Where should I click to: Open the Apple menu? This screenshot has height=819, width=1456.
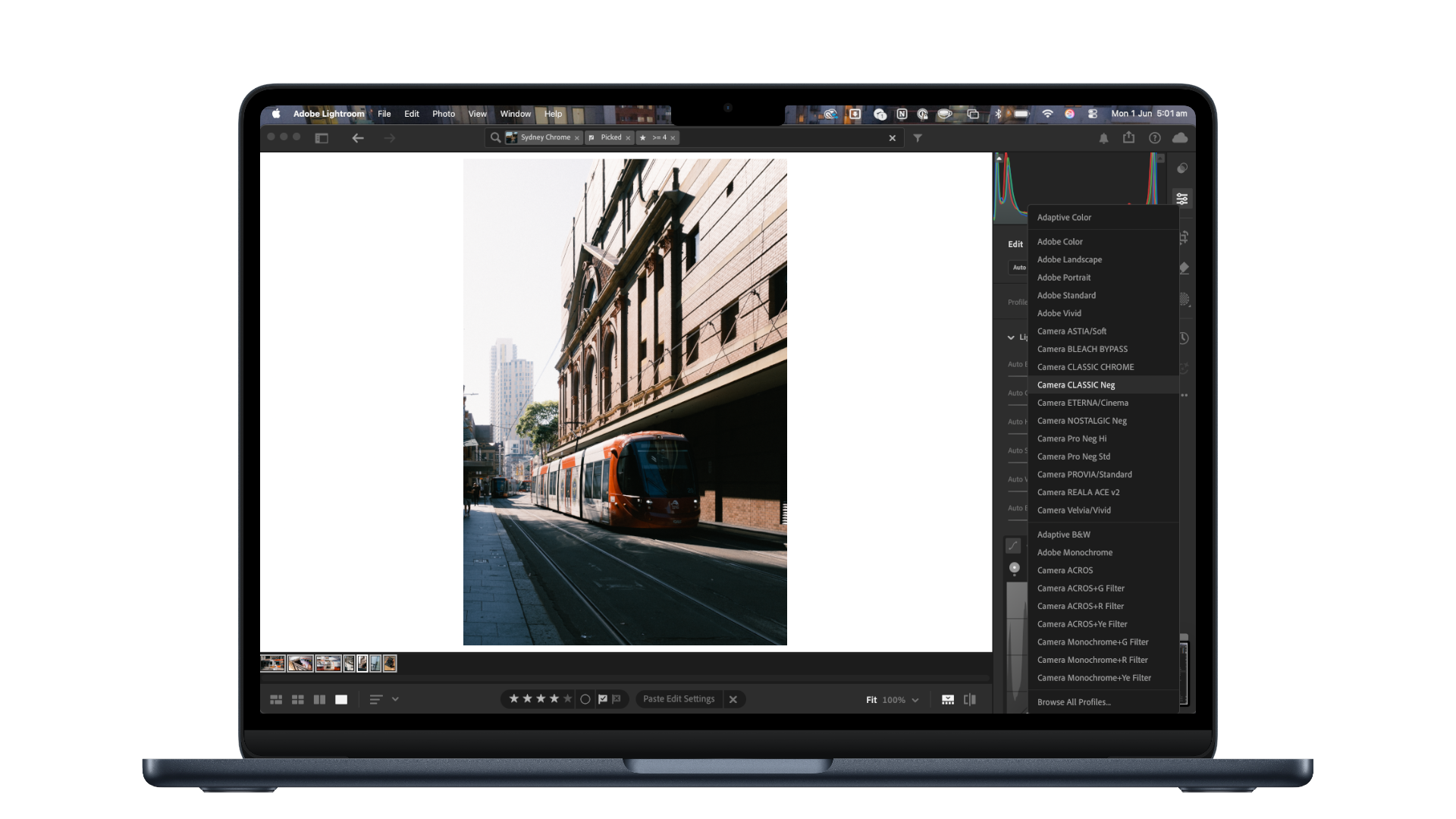point(276,114)
